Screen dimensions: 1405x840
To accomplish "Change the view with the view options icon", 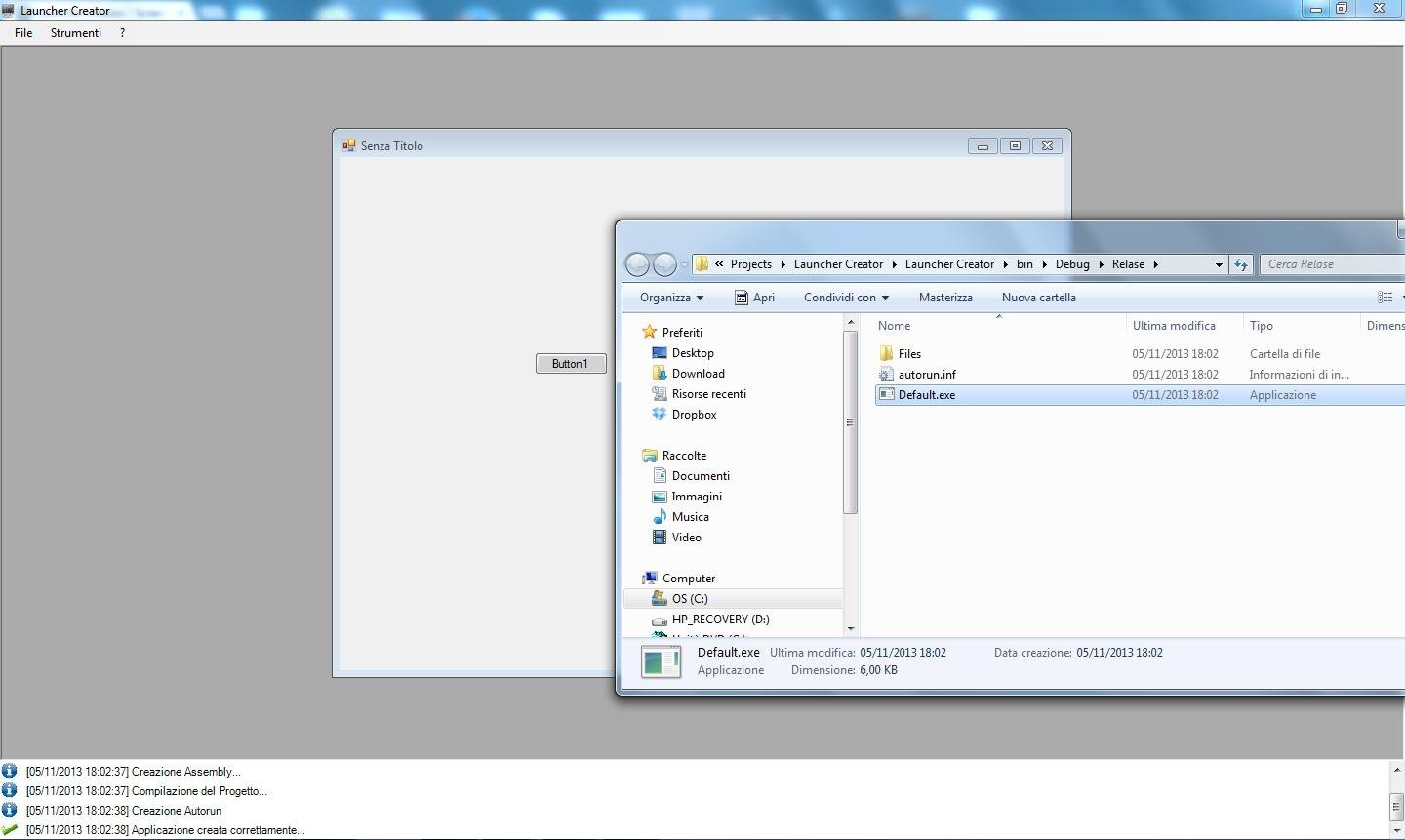I will [x=1385, y=298].
